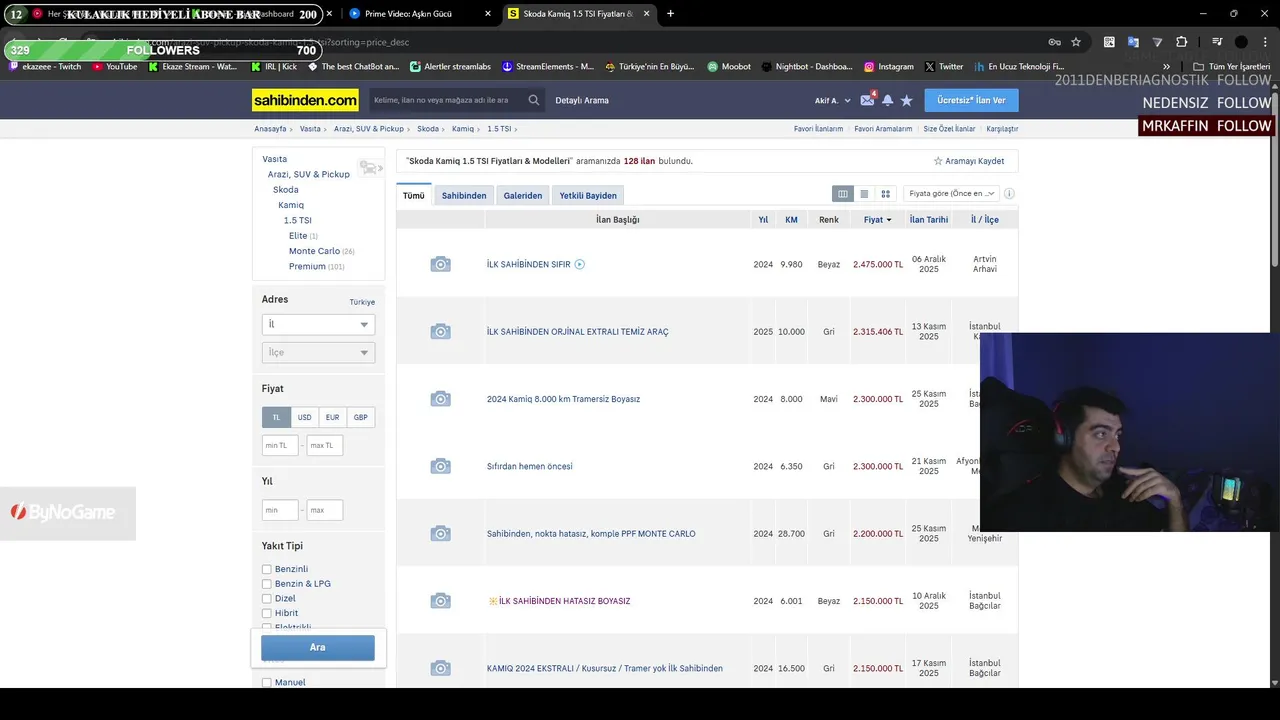Tick the Manuel gearbox checkbox
Viewport: 1280px width, 720px height.
pos(267,683)
